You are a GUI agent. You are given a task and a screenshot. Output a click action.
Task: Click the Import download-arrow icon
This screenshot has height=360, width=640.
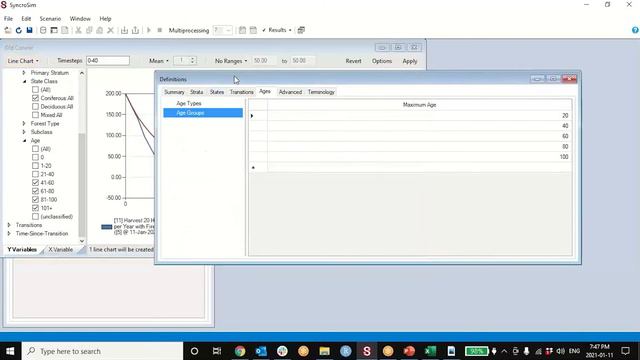point(124,30)
